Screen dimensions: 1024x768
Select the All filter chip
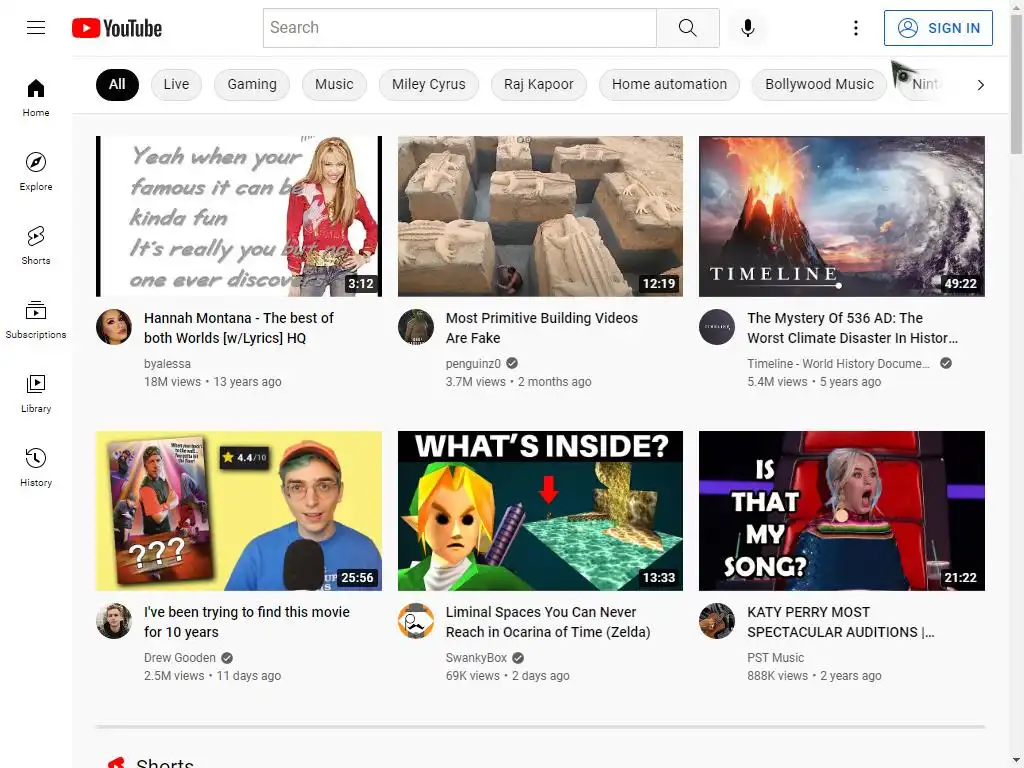117,85
